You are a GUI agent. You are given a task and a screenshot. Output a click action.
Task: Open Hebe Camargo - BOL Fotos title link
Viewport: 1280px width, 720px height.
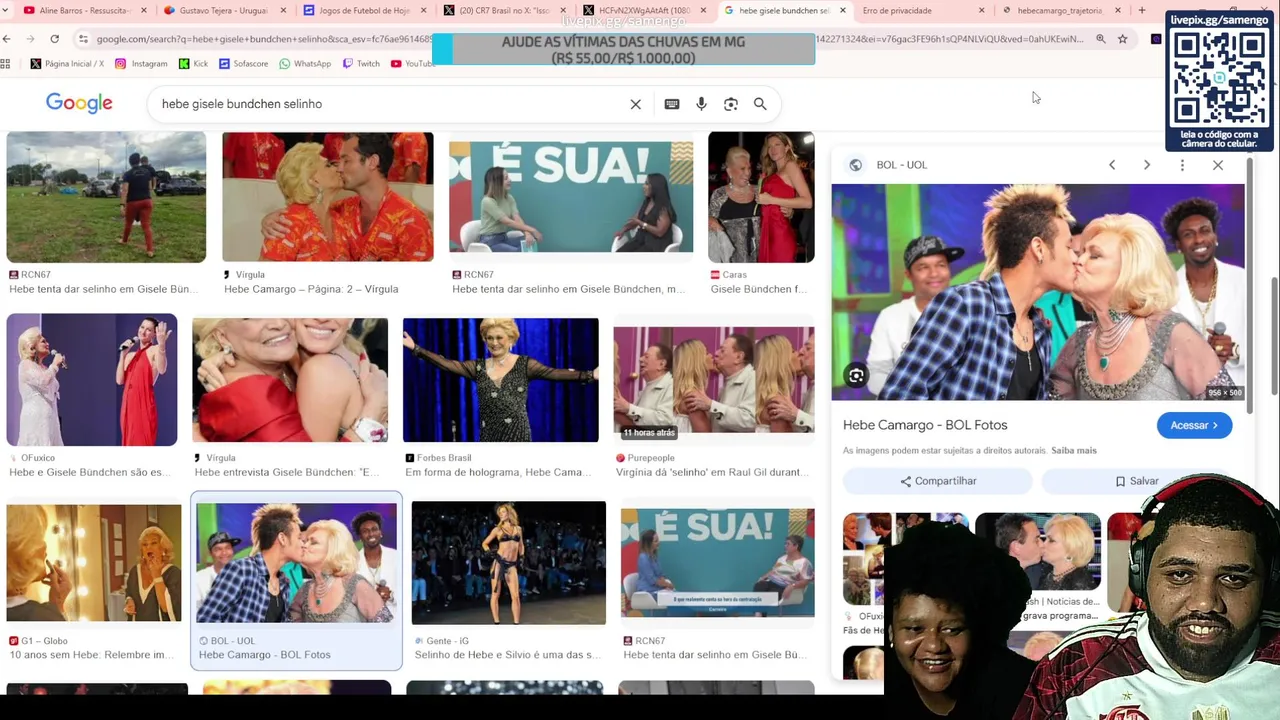tap(925, 425)
